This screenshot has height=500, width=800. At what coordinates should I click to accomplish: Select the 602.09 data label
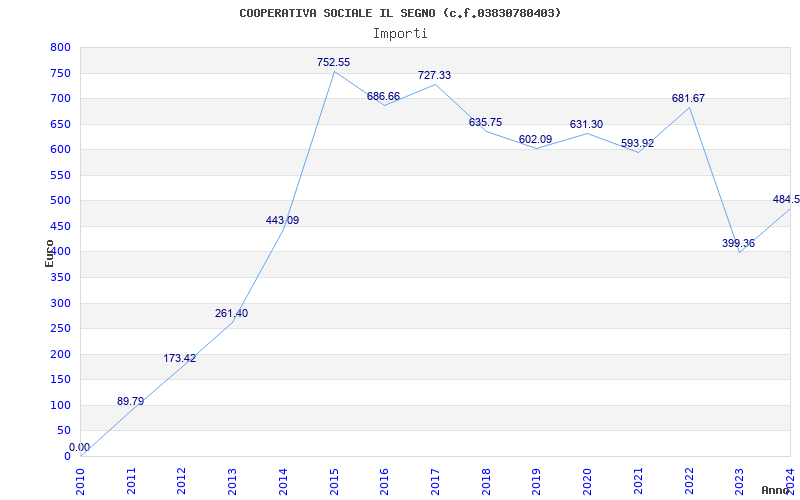[x=535, y=139]
